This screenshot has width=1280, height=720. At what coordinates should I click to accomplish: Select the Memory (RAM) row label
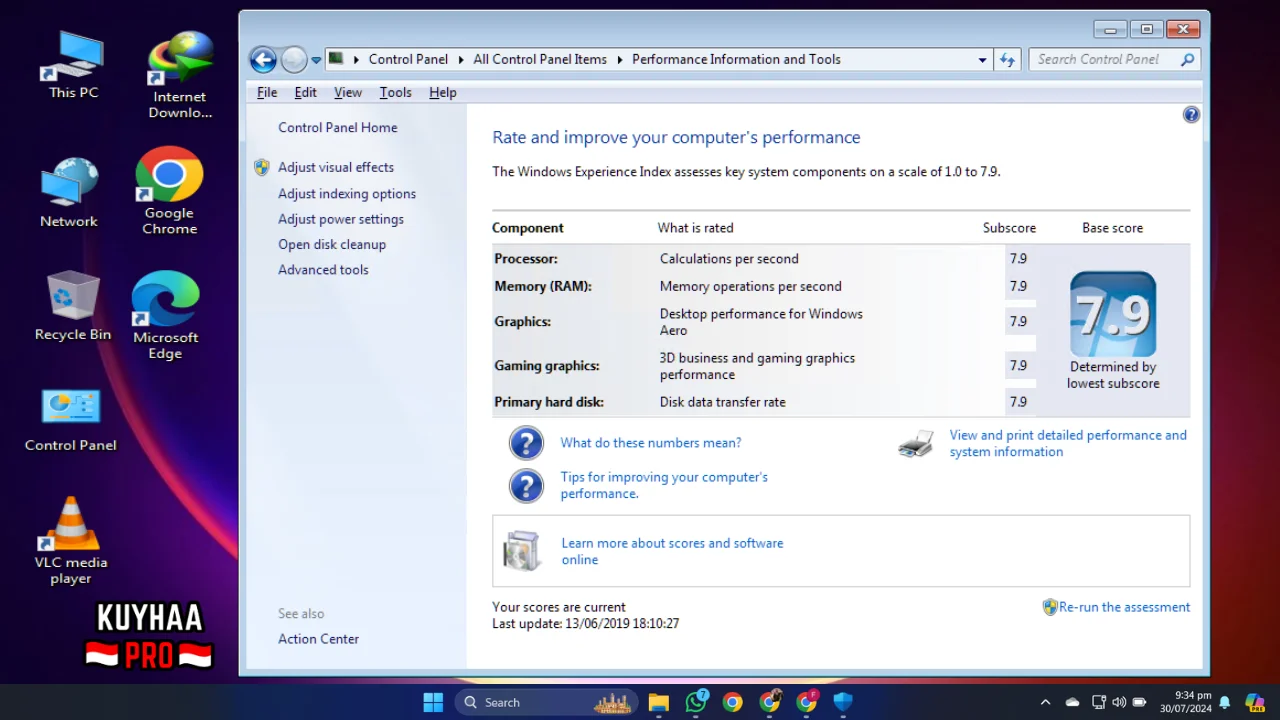[543, 286]
